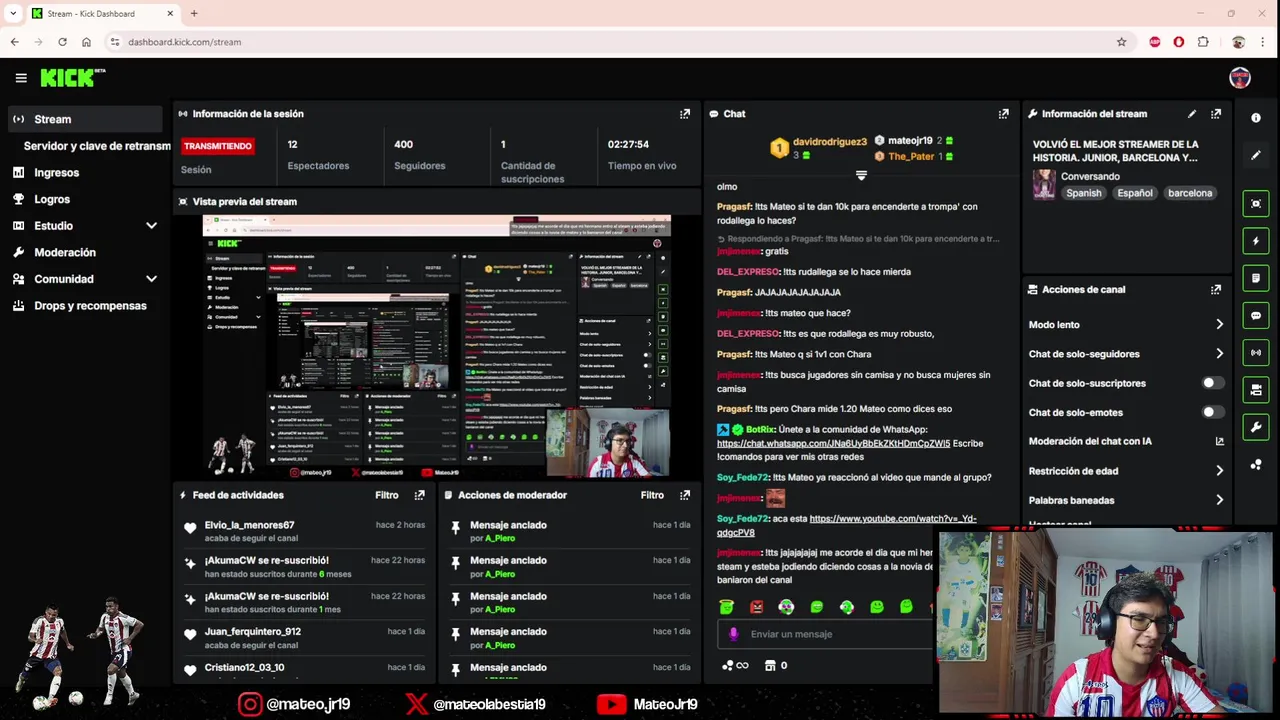Click username davidrodriguez3 in chat leaderboard

tap(830, 142)
